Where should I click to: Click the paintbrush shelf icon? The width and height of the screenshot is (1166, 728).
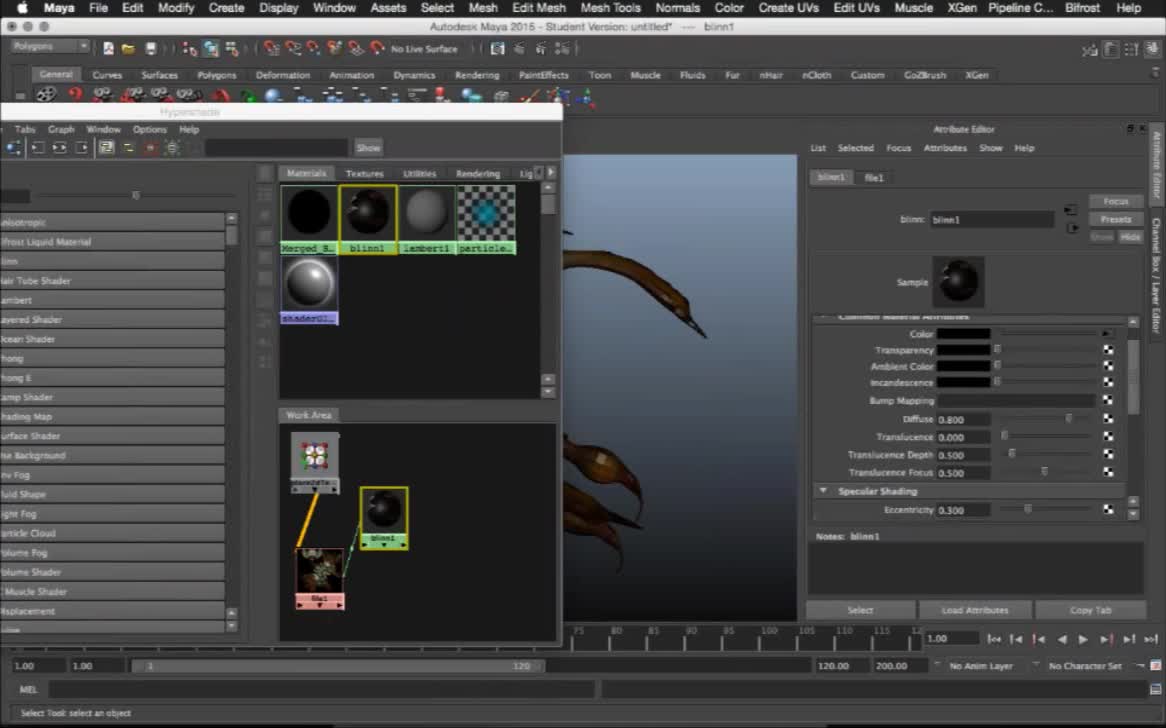529,95
